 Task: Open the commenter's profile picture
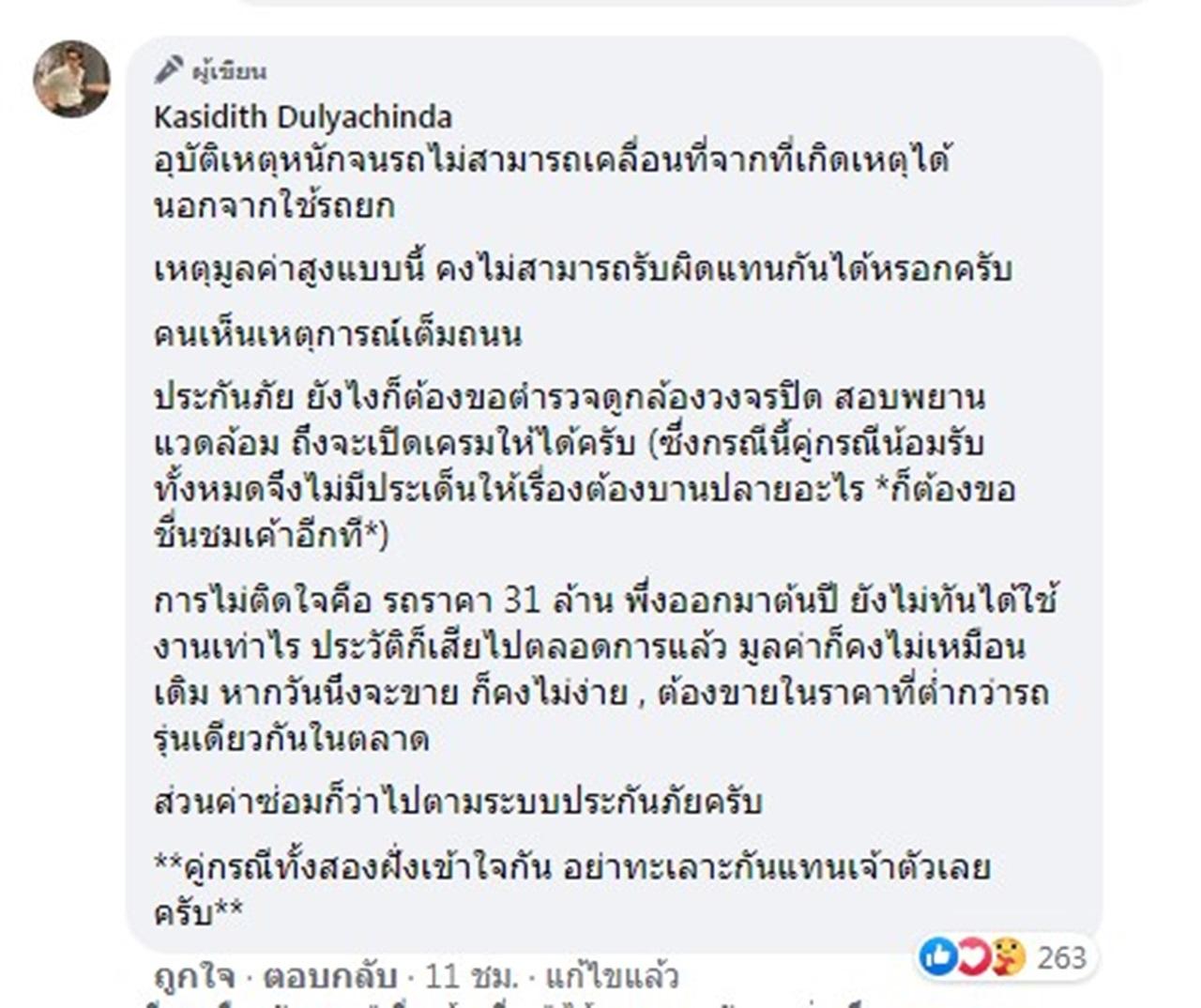[71, 79]
